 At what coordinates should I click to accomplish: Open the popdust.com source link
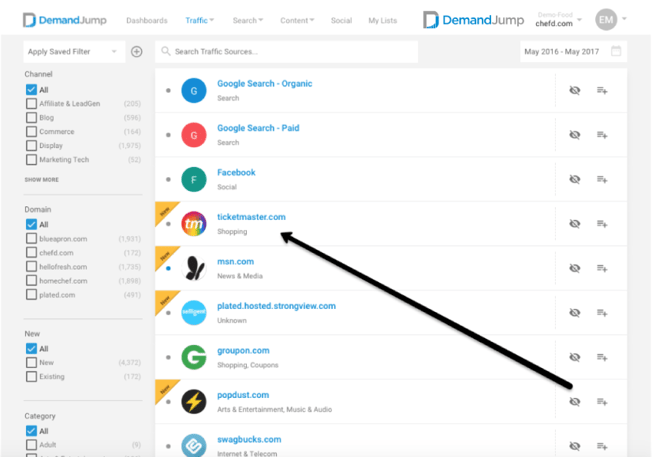click(x=243, y=395)
